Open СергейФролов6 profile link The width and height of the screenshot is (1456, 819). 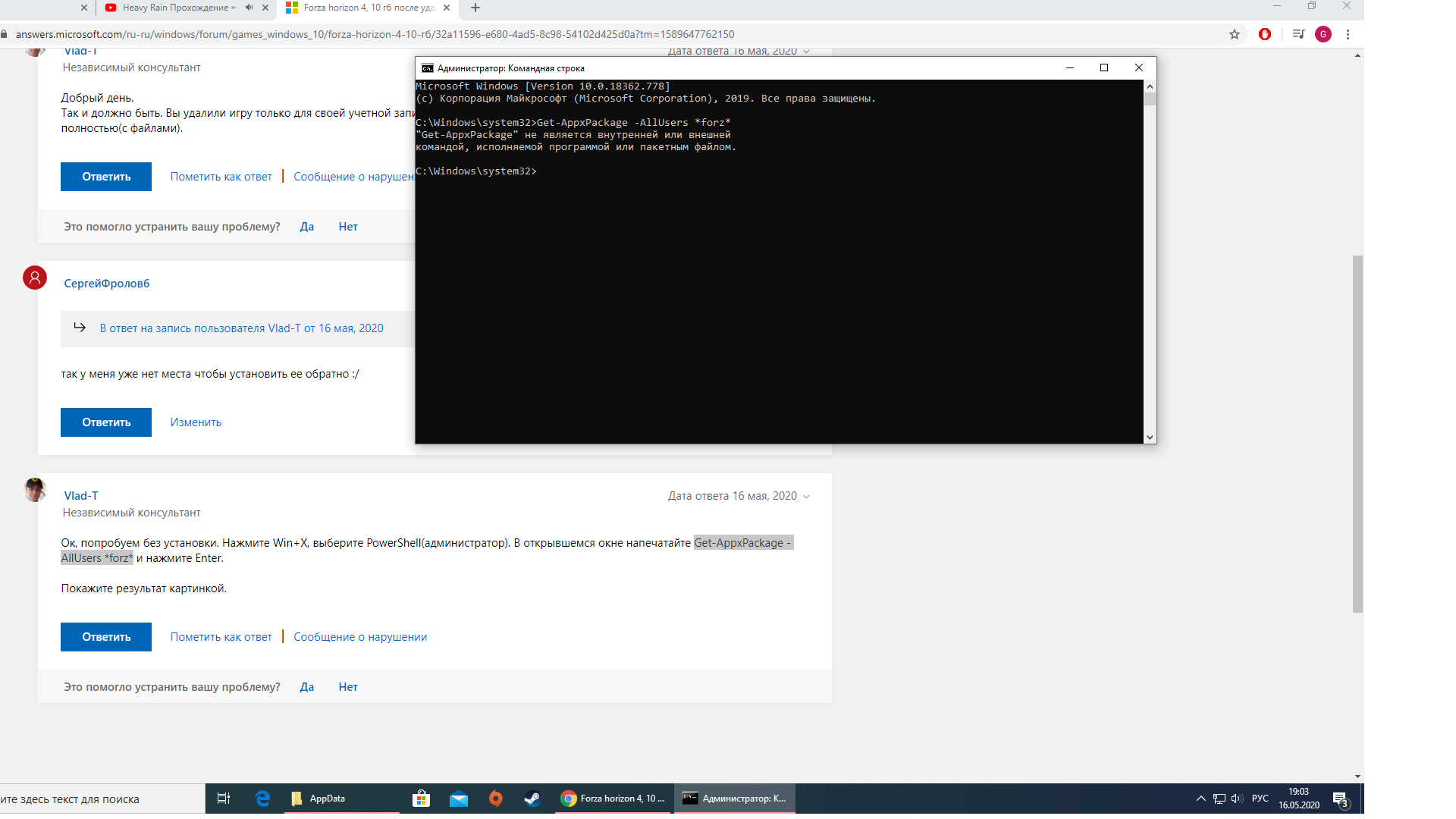107,284
